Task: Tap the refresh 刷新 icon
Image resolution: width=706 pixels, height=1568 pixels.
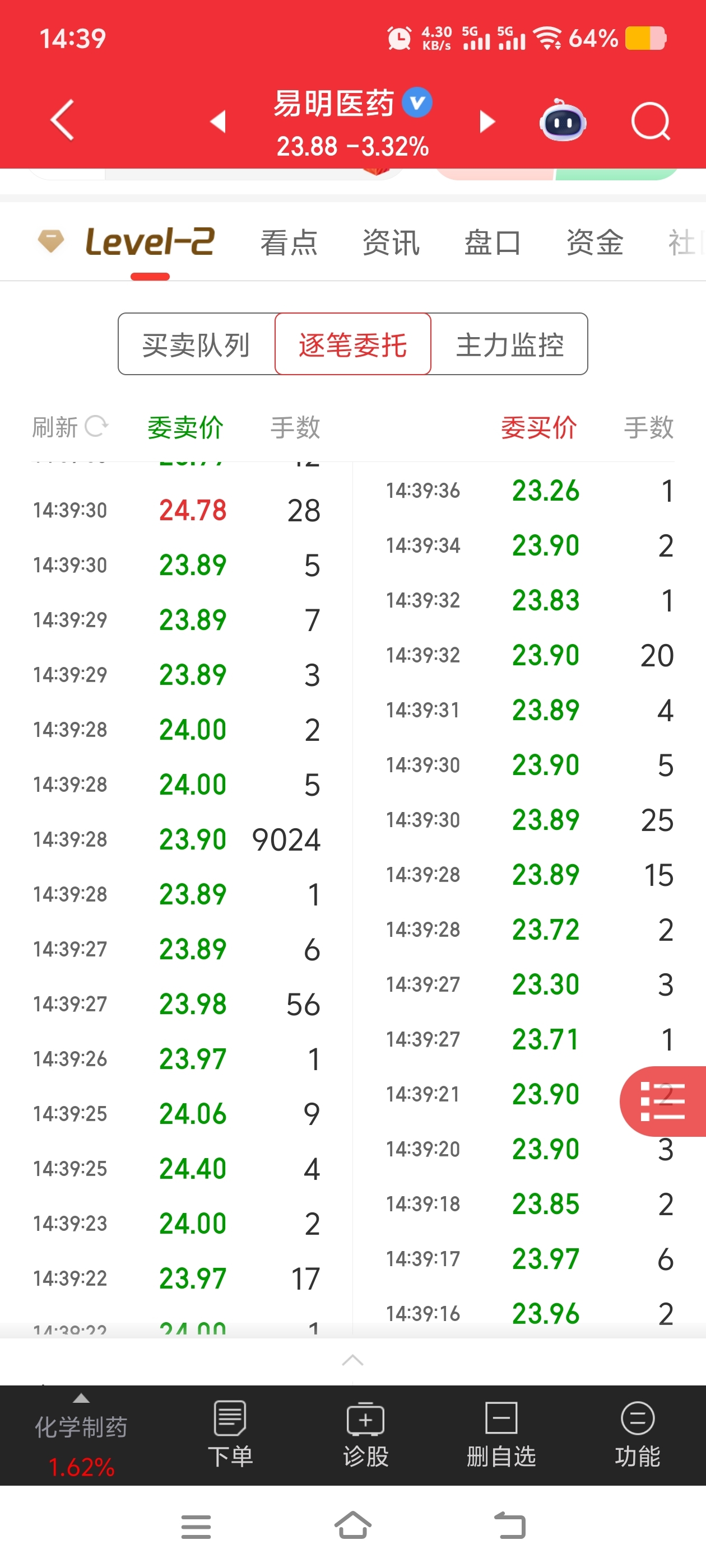Action: (96, 426)
